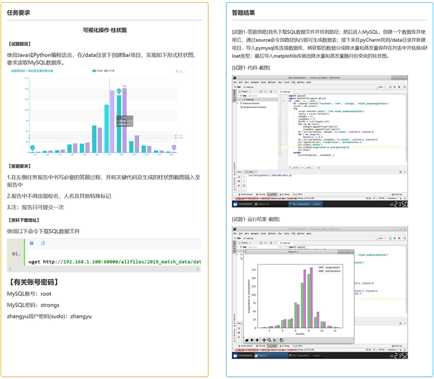This screenshot has width=434, height=379.
Task: Click the 'zhangyu用户密码(sudo)：zhangyu' line
Action: tap(49, 316)
